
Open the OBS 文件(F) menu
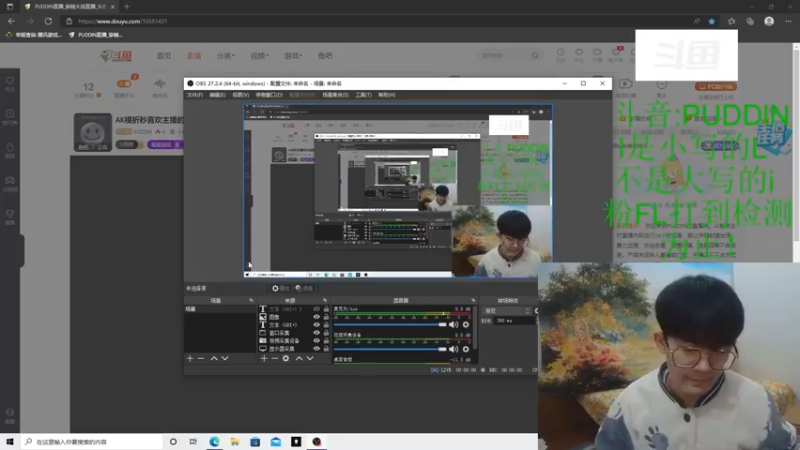pos(195,95)
